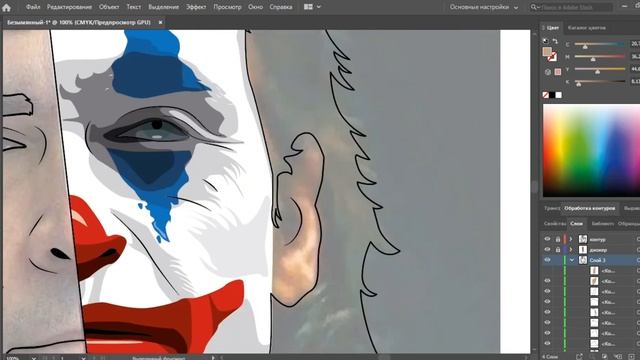Select the stroke swatch with red slash
640x360 pixels.
pyautogui.click(x=553, y=57)
